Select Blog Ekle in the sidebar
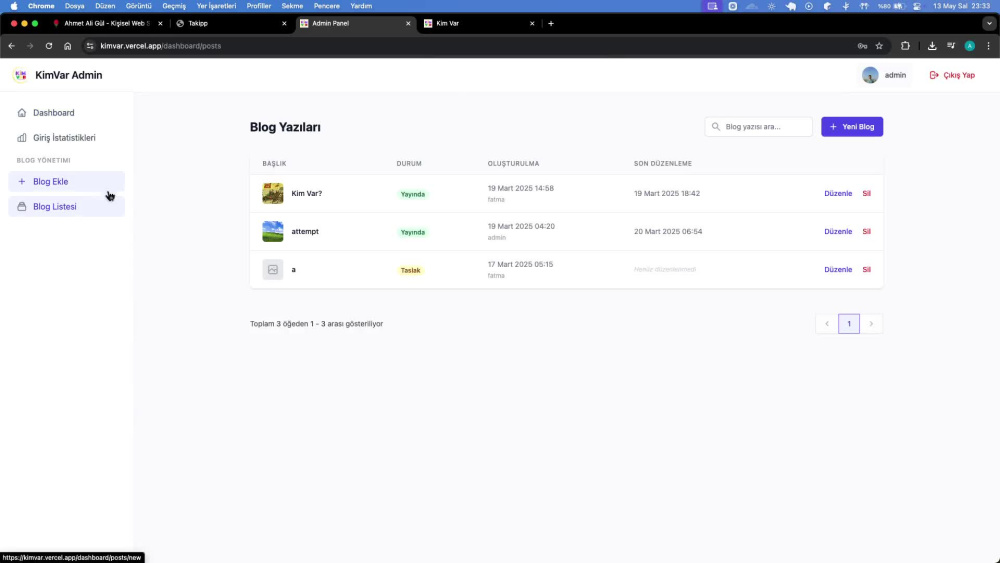 [66, 182]
